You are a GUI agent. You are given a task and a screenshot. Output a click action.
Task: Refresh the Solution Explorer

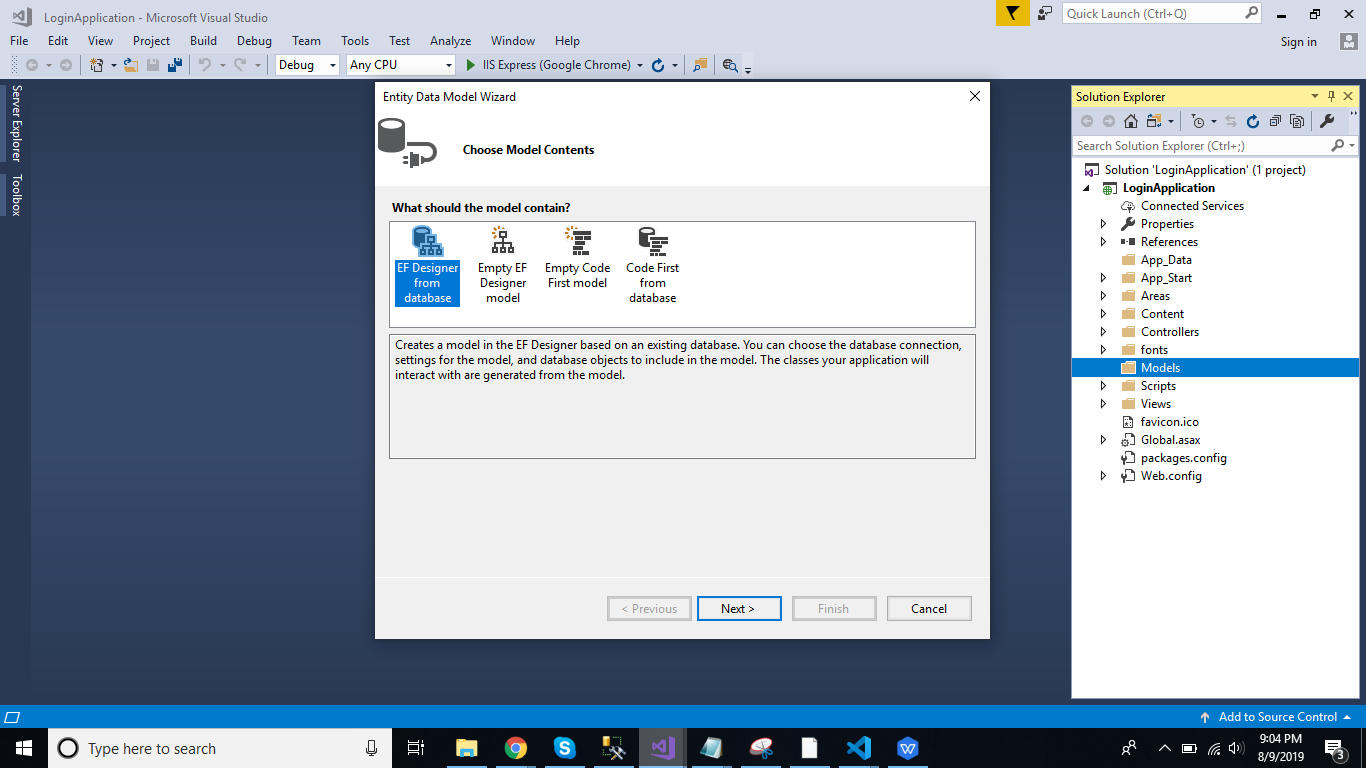[1253, 121]
